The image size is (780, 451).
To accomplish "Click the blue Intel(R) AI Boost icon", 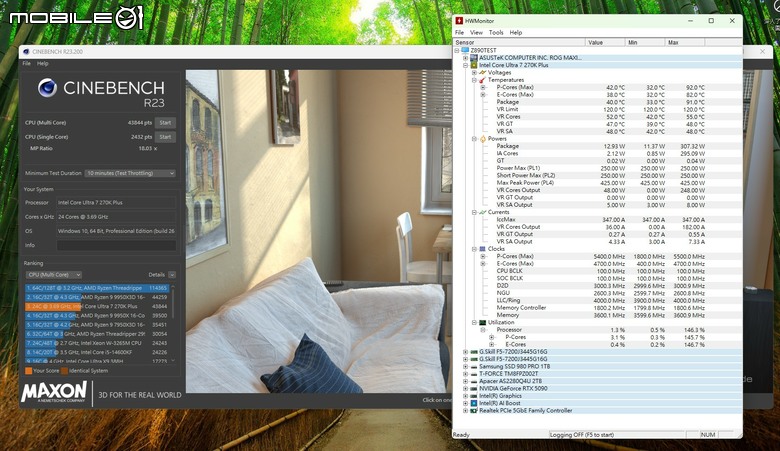I will point(474,403).
